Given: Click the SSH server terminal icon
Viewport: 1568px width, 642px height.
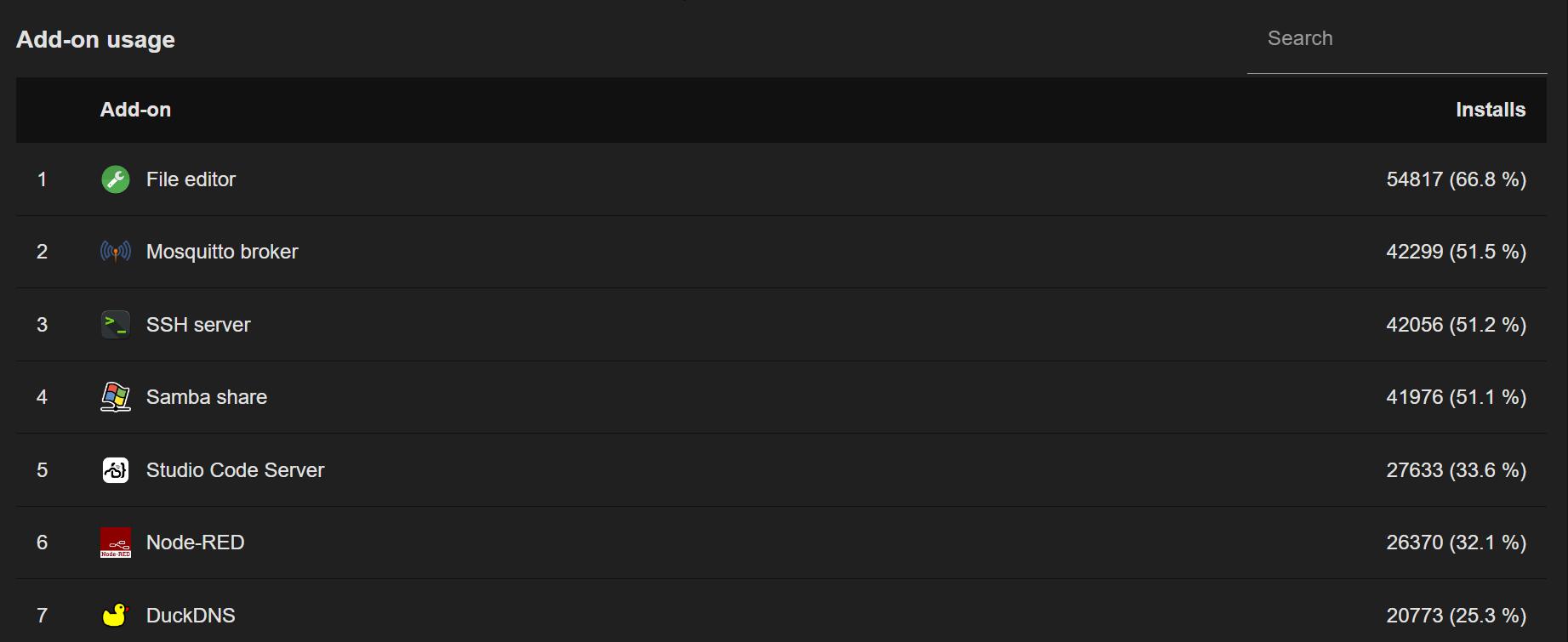Looking at the screenshot, I should click(116, 325).
